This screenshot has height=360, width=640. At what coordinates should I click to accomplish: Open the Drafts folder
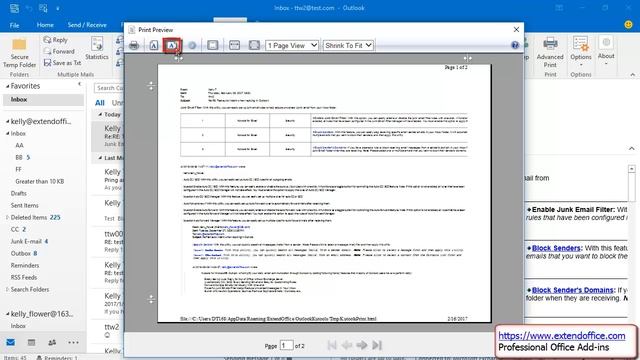(x=18, y=193)
